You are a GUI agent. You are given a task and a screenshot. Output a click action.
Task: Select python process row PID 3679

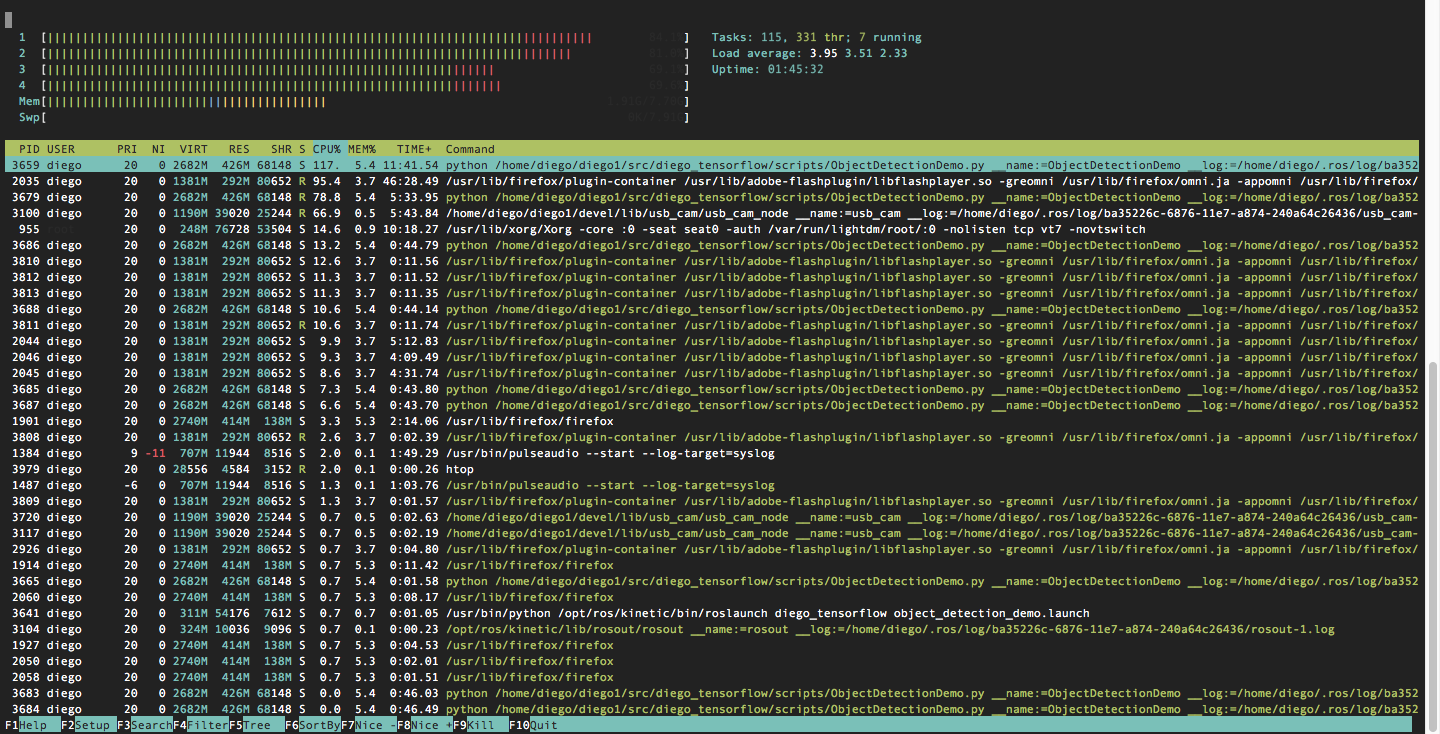pos(711,197)
